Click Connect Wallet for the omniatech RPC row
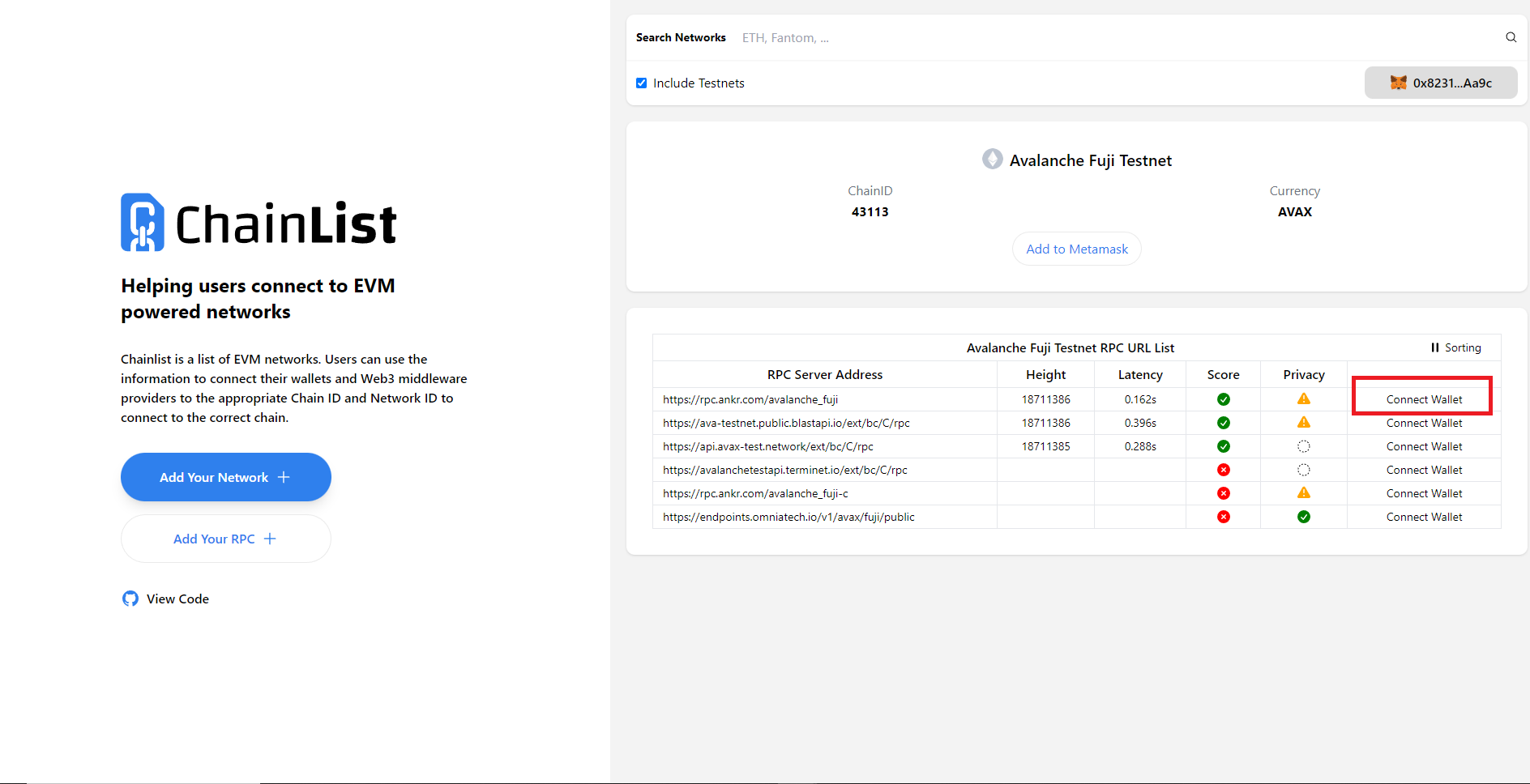The height and width of the screenshot is (784, 1530). [1424, 516]
